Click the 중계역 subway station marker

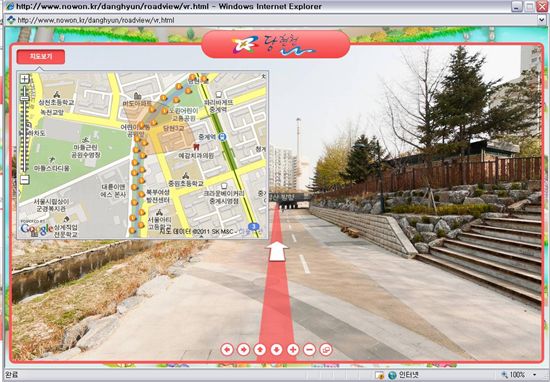(x=222, y=136)
